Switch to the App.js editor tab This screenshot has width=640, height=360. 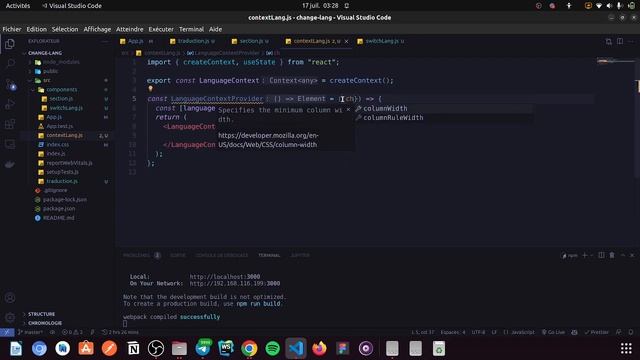pyautogui.click(x=136, y=41)
